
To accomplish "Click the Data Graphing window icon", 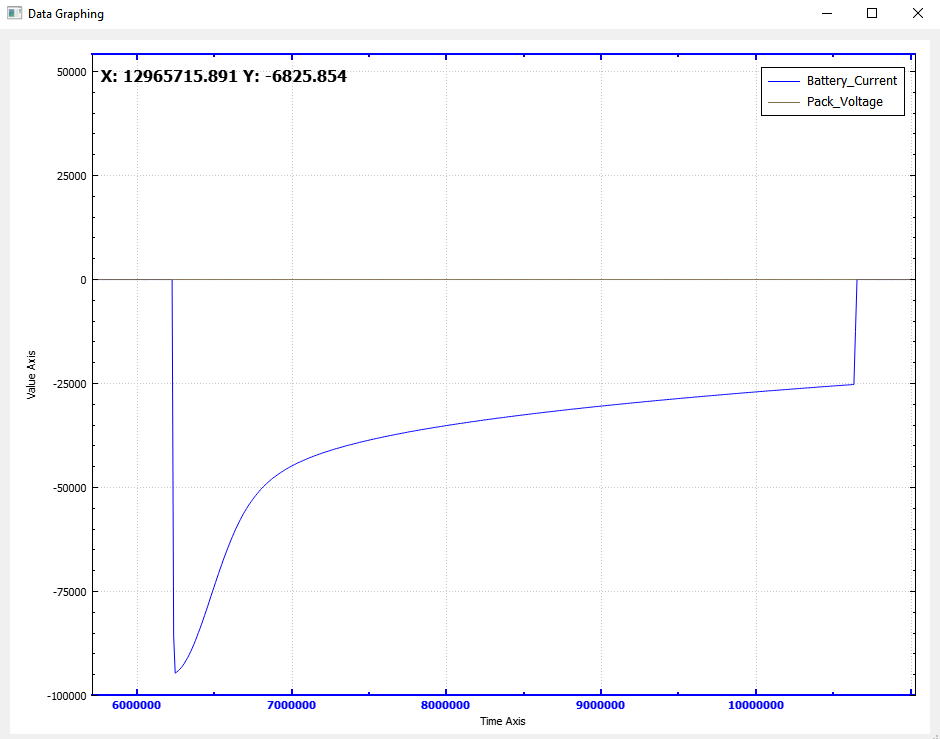I will (x=14, y=14).
